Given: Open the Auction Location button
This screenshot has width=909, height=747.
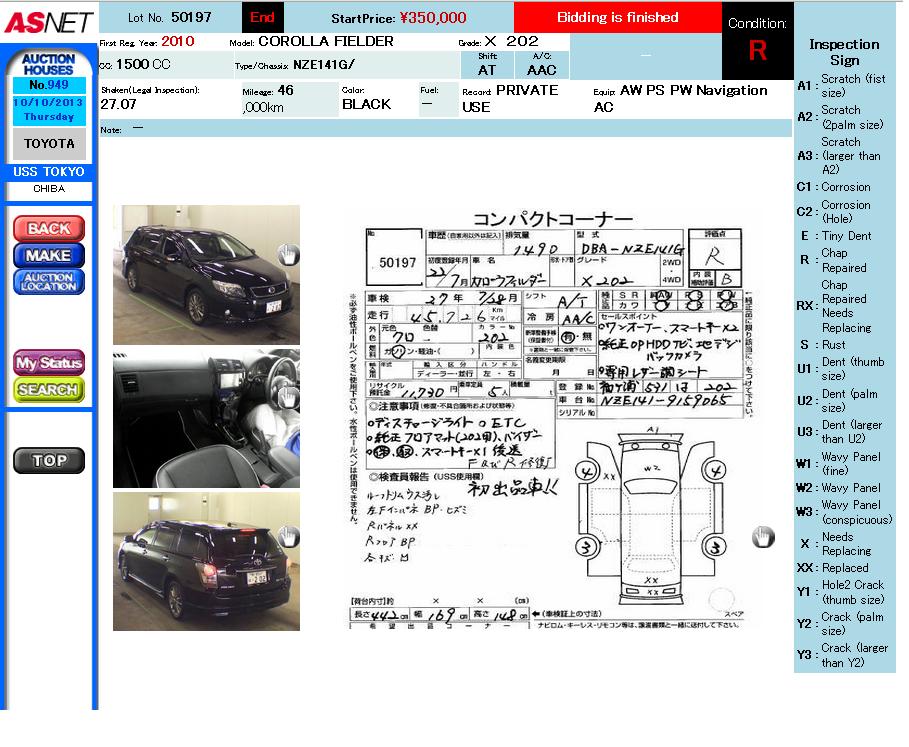Looking at the screenshot, I should click(48, 282).
